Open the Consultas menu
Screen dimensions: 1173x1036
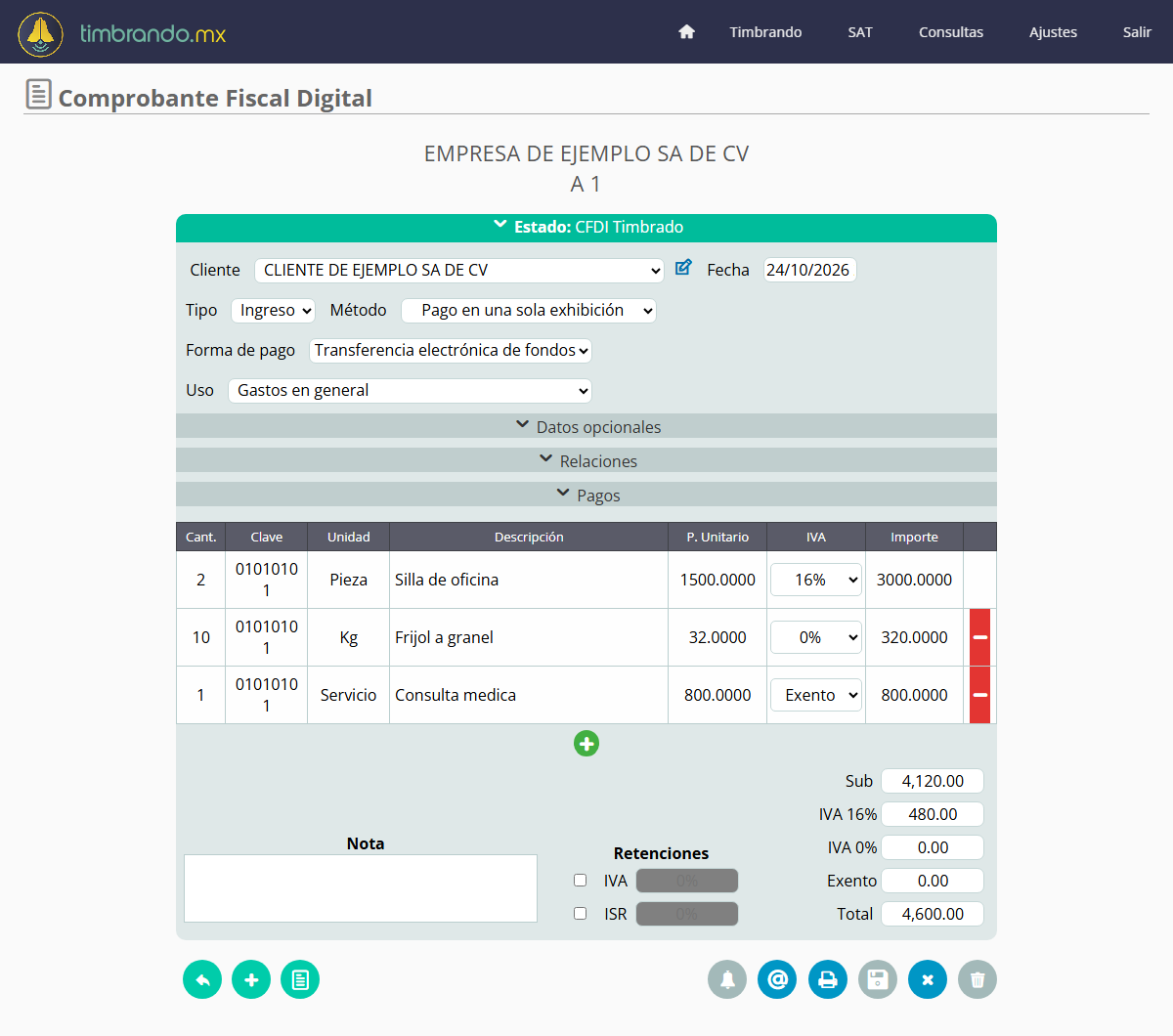tap(951, 32)
